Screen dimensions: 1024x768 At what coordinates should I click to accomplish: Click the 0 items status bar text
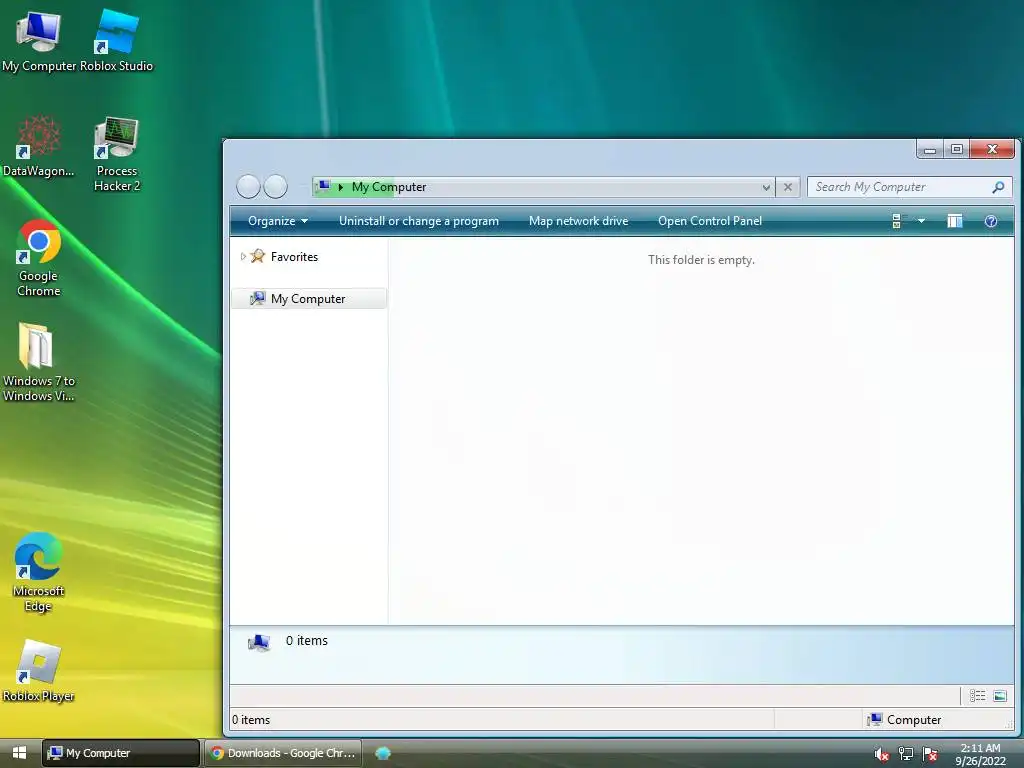tap(251, 720)
